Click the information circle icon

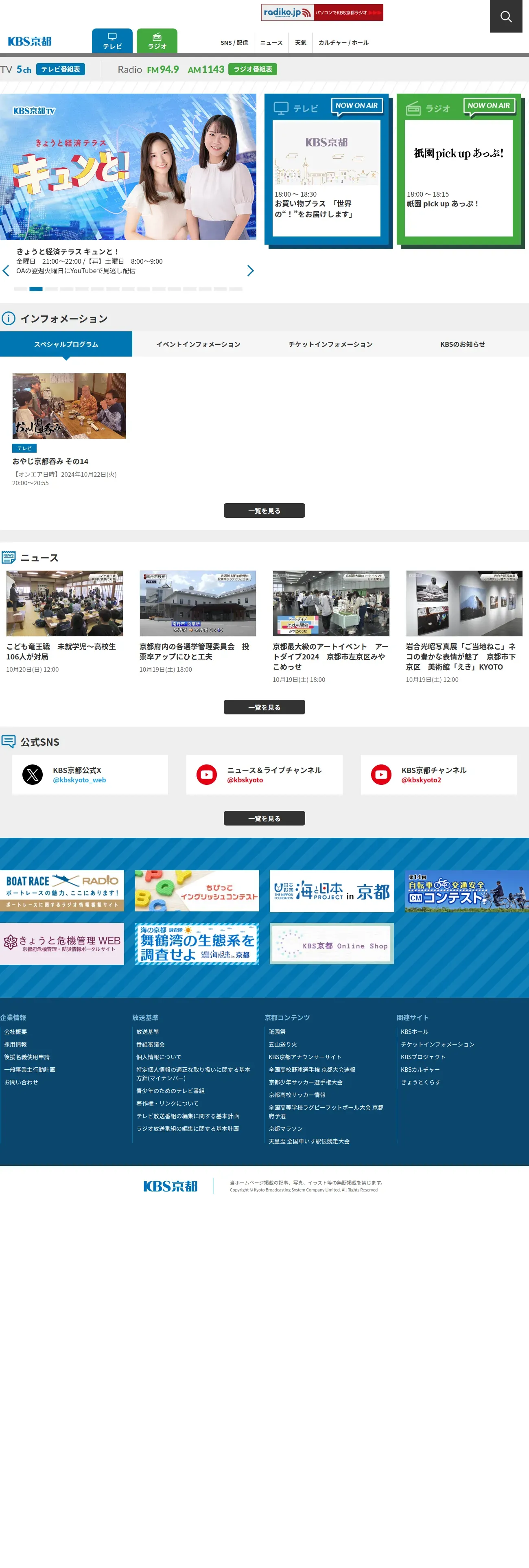[x=9, y=318]
